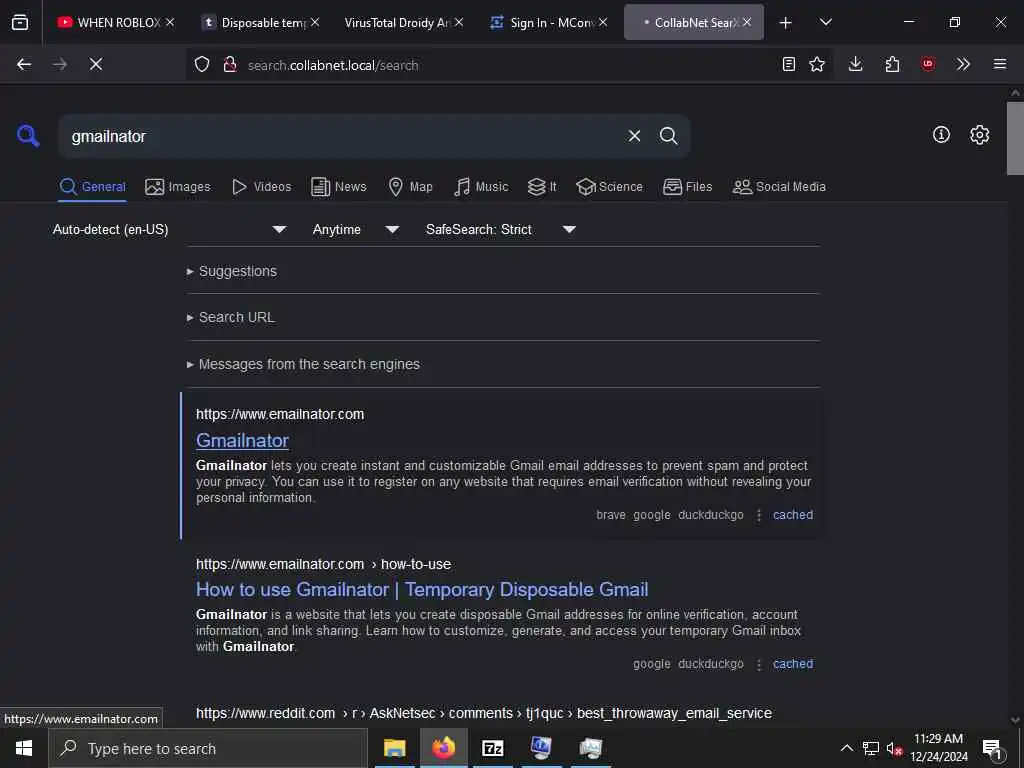The image size is (1024, 768).
Task: Go back to previous page
Action: (x=24, y=64)
